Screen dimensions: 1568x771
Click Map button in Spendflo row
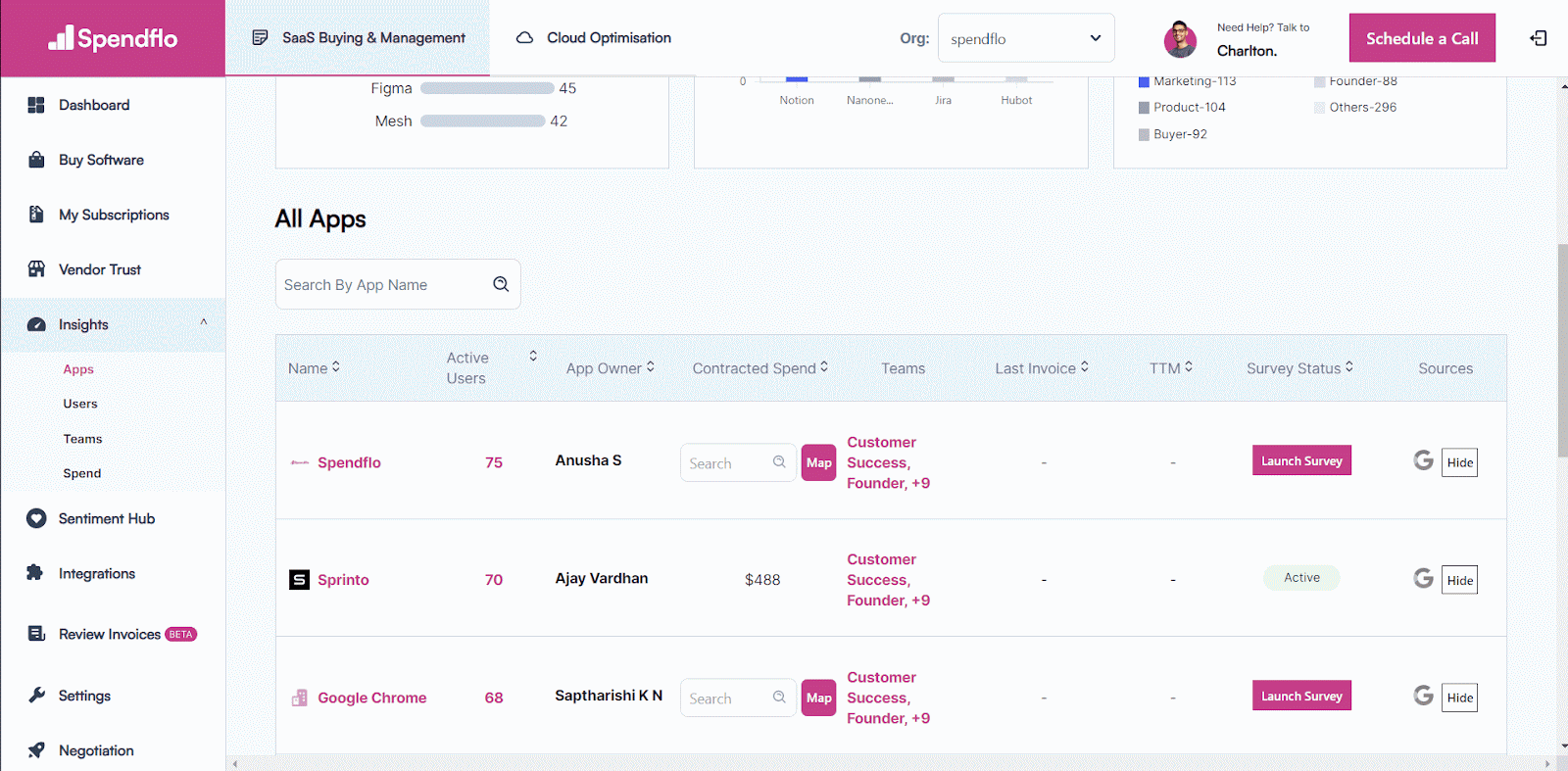coord(818,462)
